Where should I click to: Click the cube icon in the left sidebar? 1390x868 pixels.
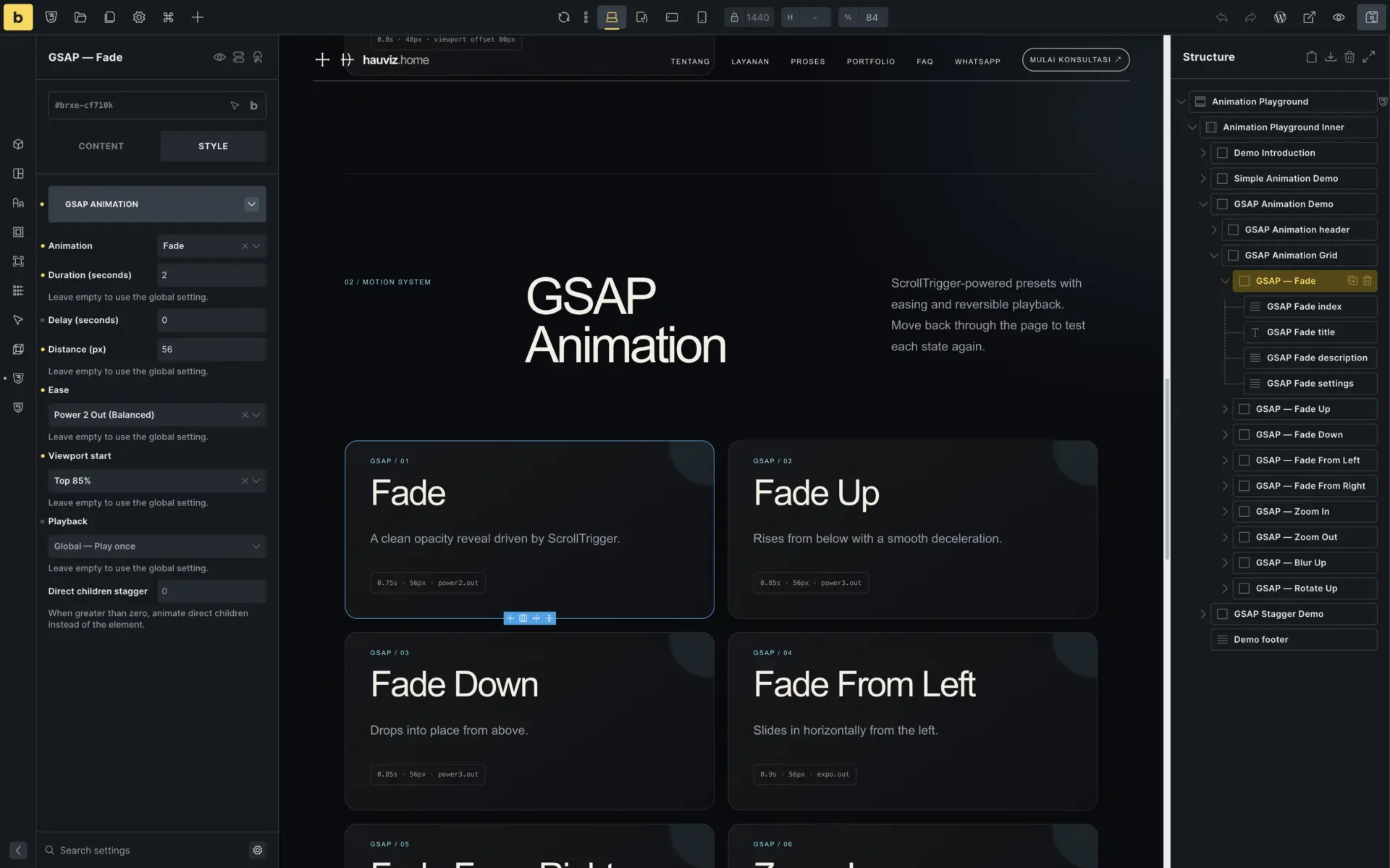[18, 144]
